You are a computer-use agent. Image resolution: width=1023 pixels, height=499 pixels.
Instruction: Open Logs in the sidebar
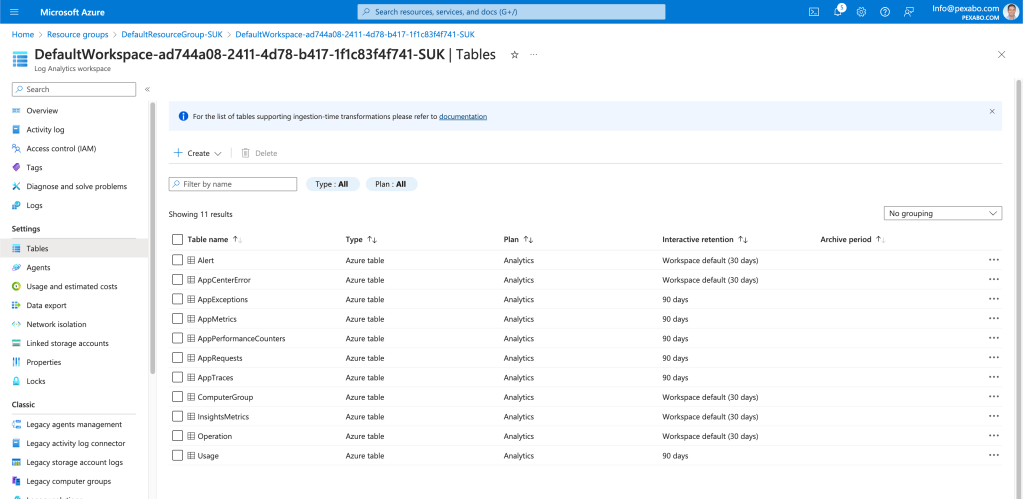click(34, 205)
